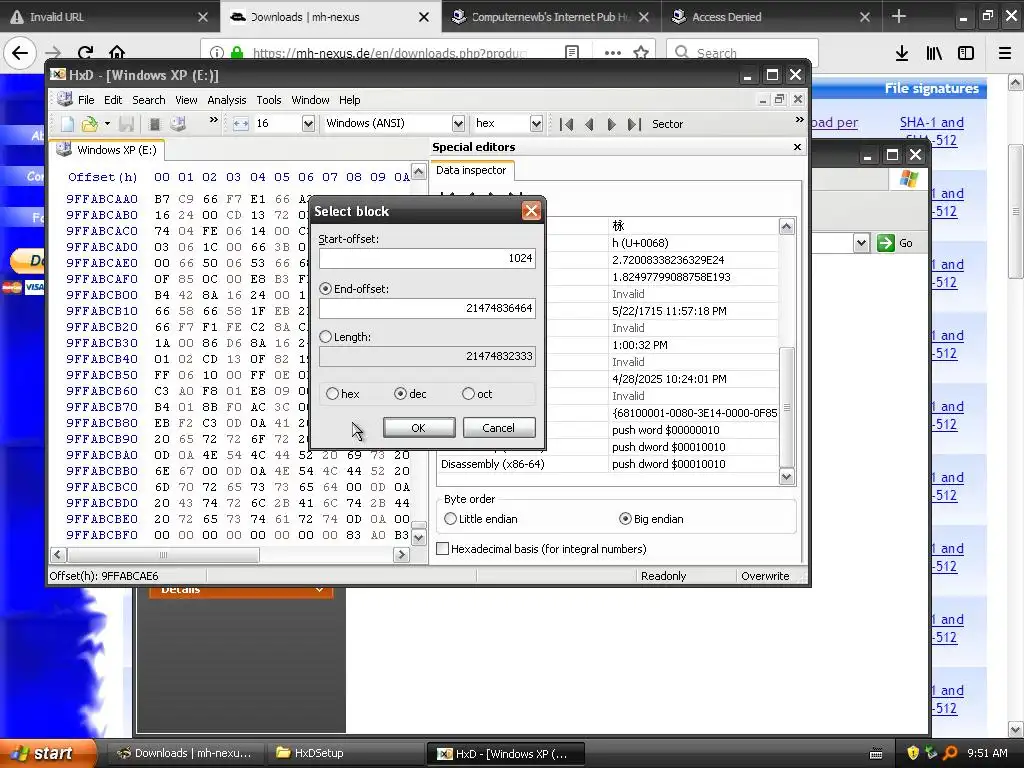
Task: Open HxD File menu
Action: tap(86, 100)
